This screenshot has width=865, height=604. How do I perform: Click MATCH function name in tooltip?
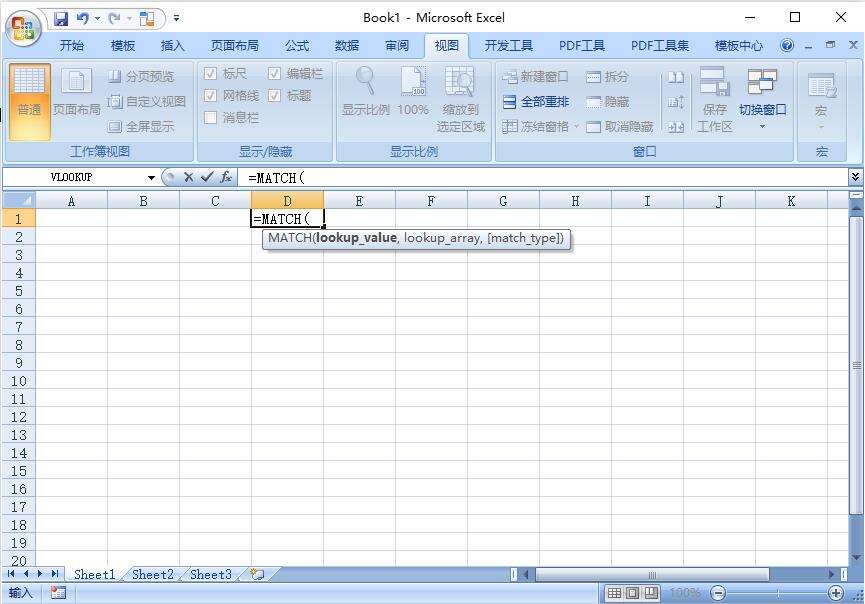click(289, 238)
